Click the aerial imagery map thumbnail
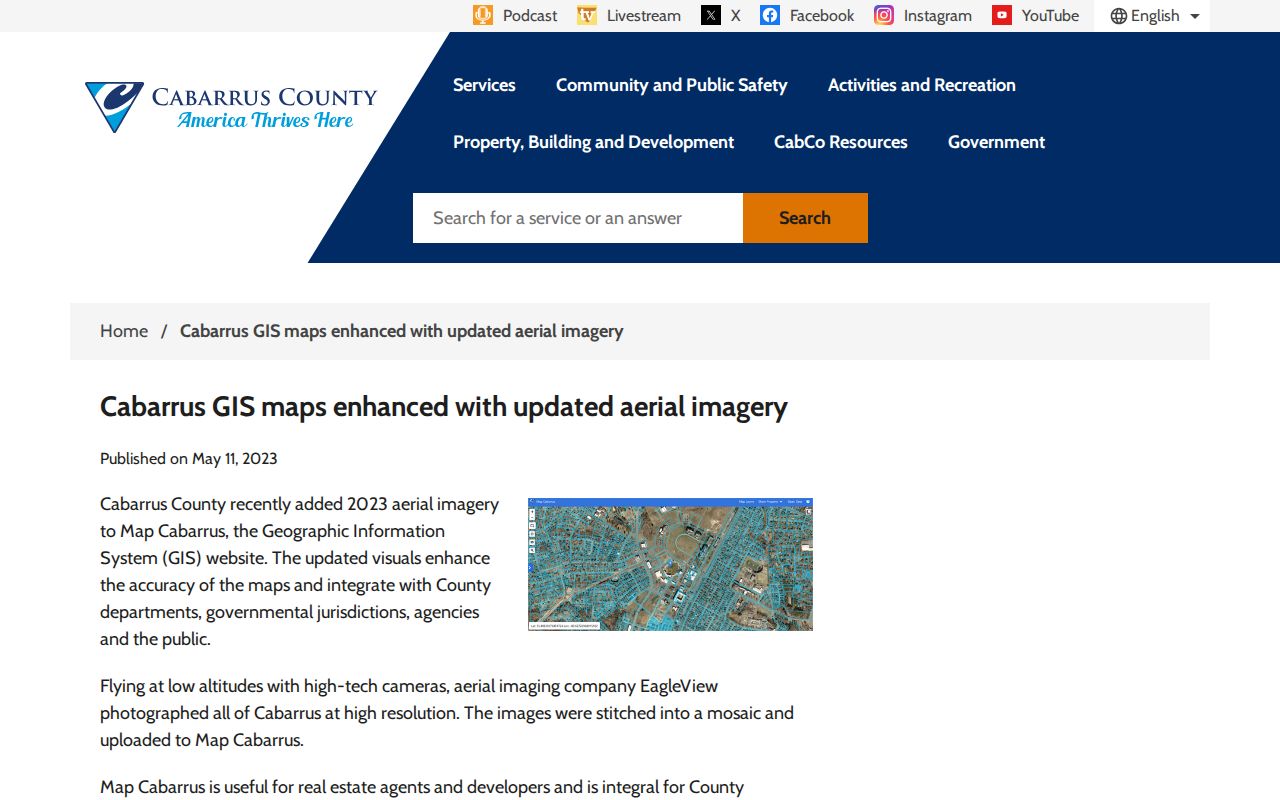Screen dimensions: 1280x800 tap(670, 564)
